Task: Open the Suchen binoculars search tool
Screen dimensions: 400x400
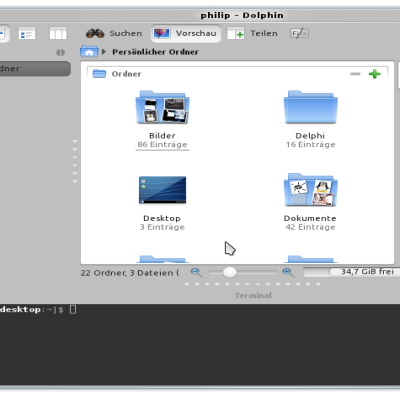Action: coord(114,33)
